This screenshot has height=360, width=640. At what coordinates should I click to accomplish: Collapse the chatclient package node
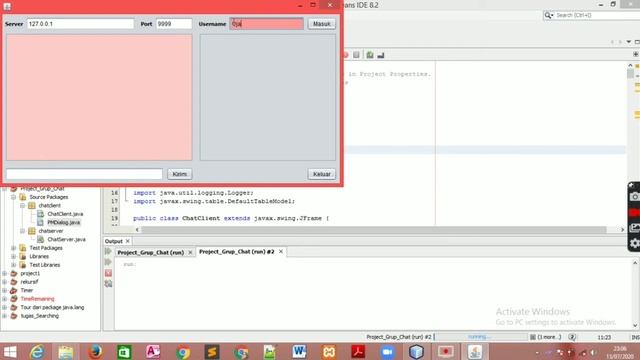click(22, 206)
